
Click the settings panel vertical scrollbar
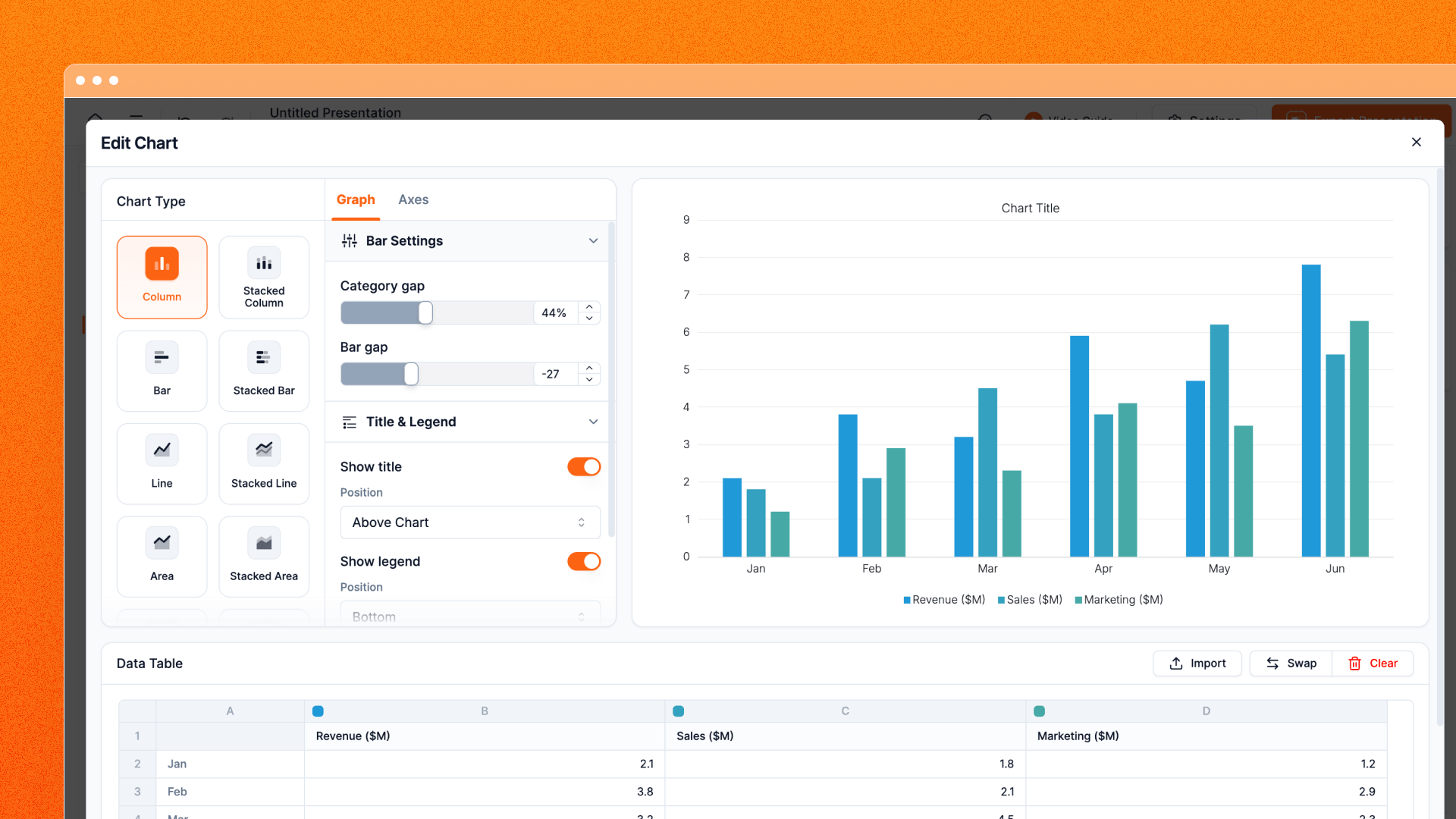[611, 379]
